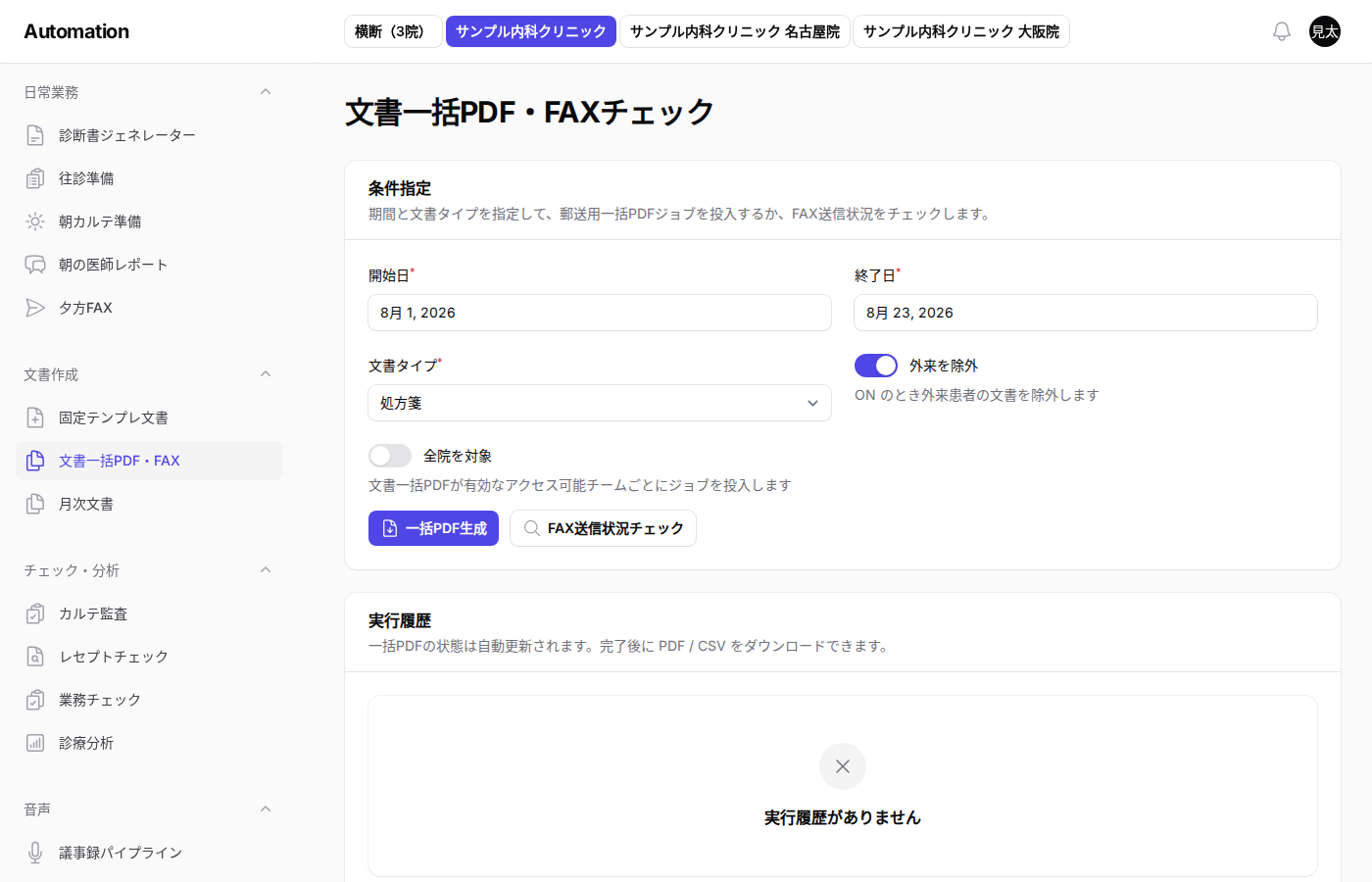The height and width of the screenshot is (882, 1372).
Task: Click the 開始日 date field
Action: (600, 313)
